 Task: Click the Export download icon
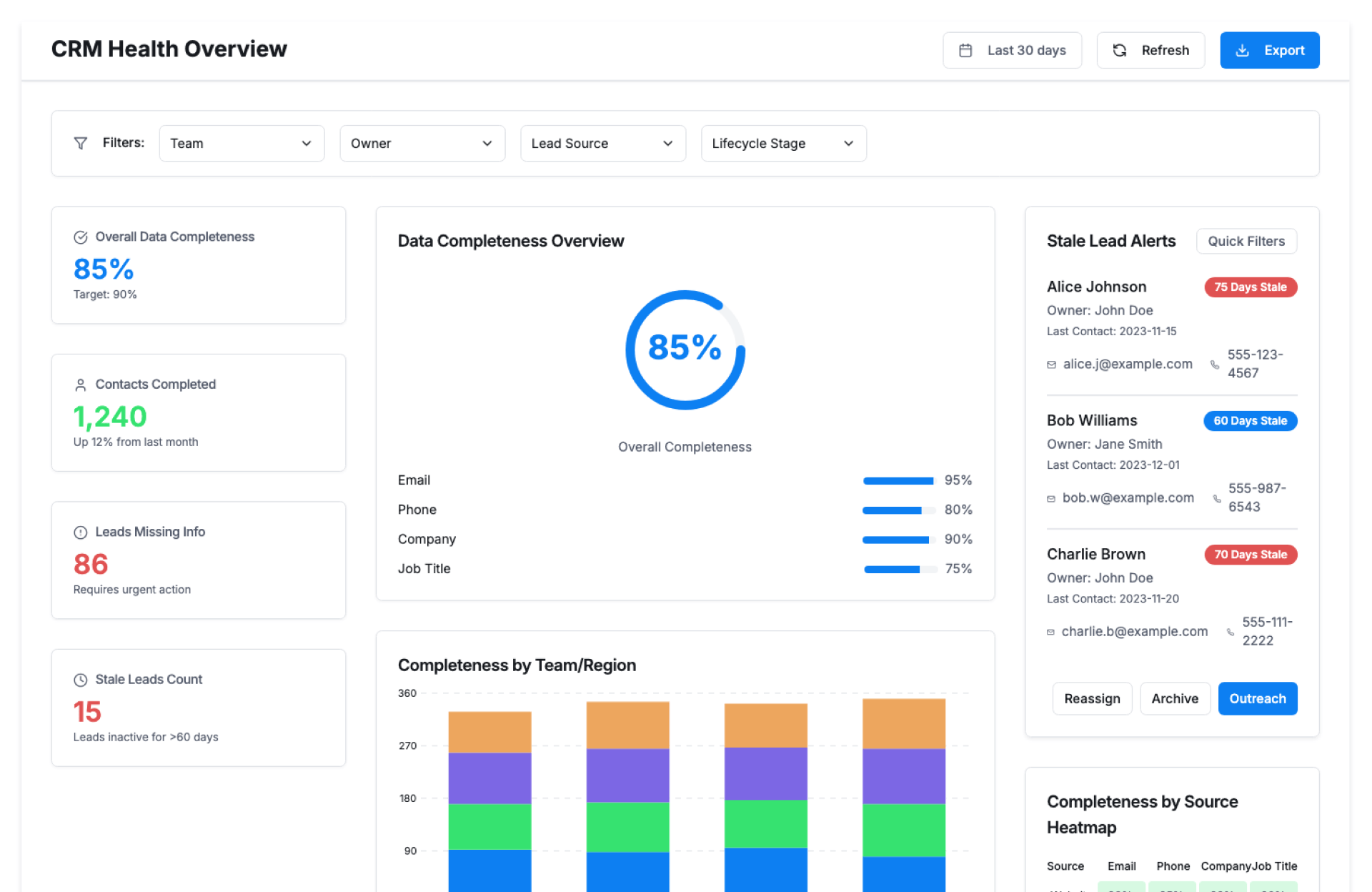(x=1243, y=51)
